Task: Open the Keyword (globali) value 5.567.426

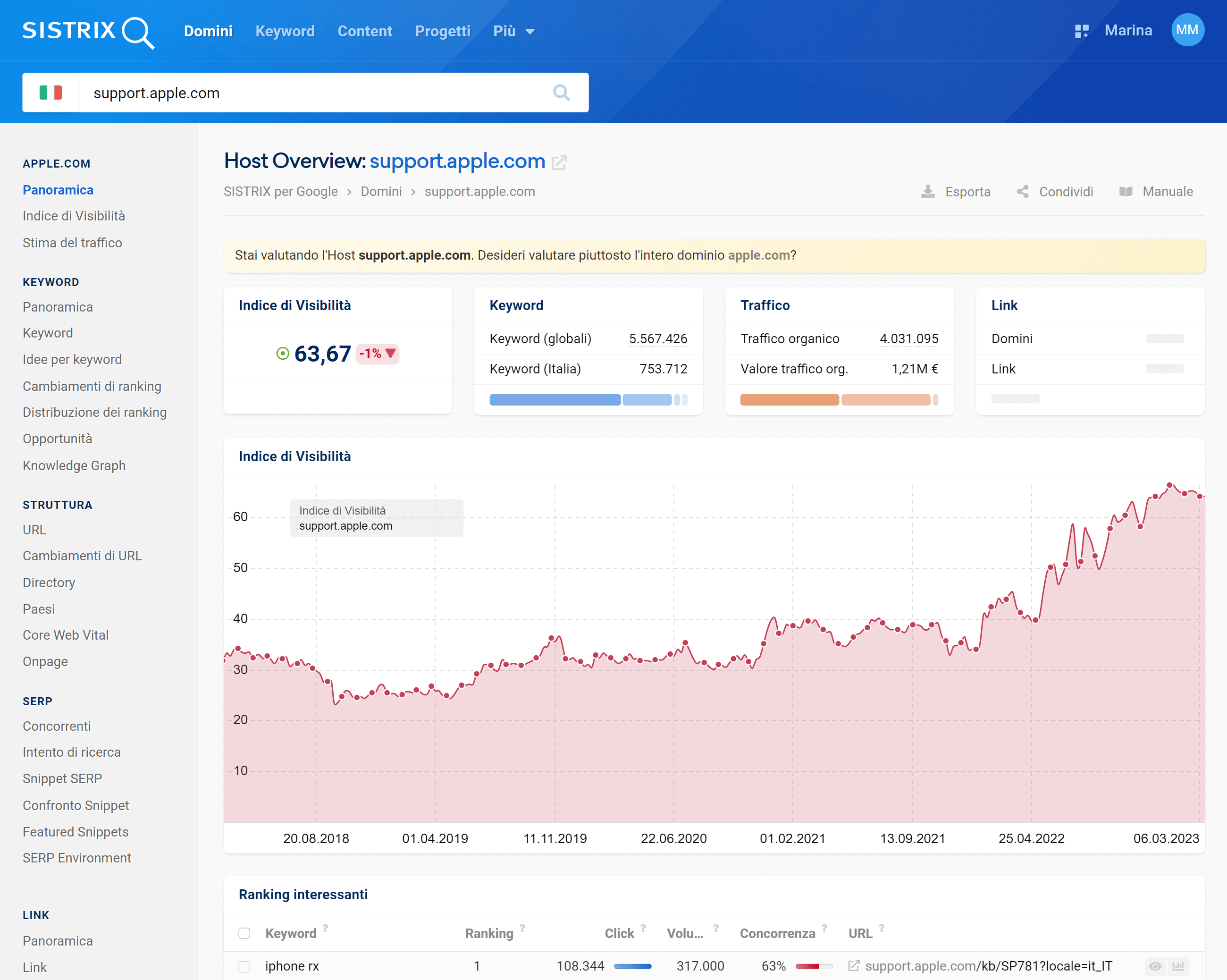Action: click(658, 339)
